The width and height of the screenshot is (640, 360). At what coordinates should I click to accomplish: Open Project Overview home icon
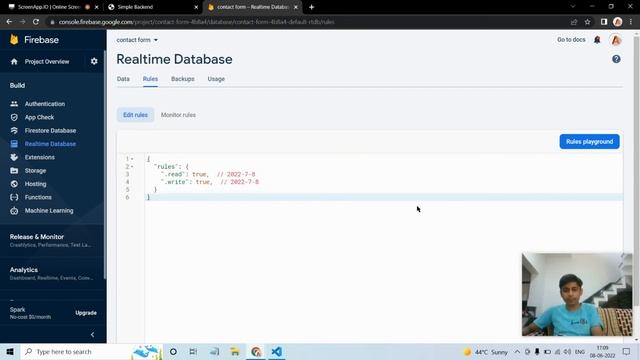pos(14,62)
